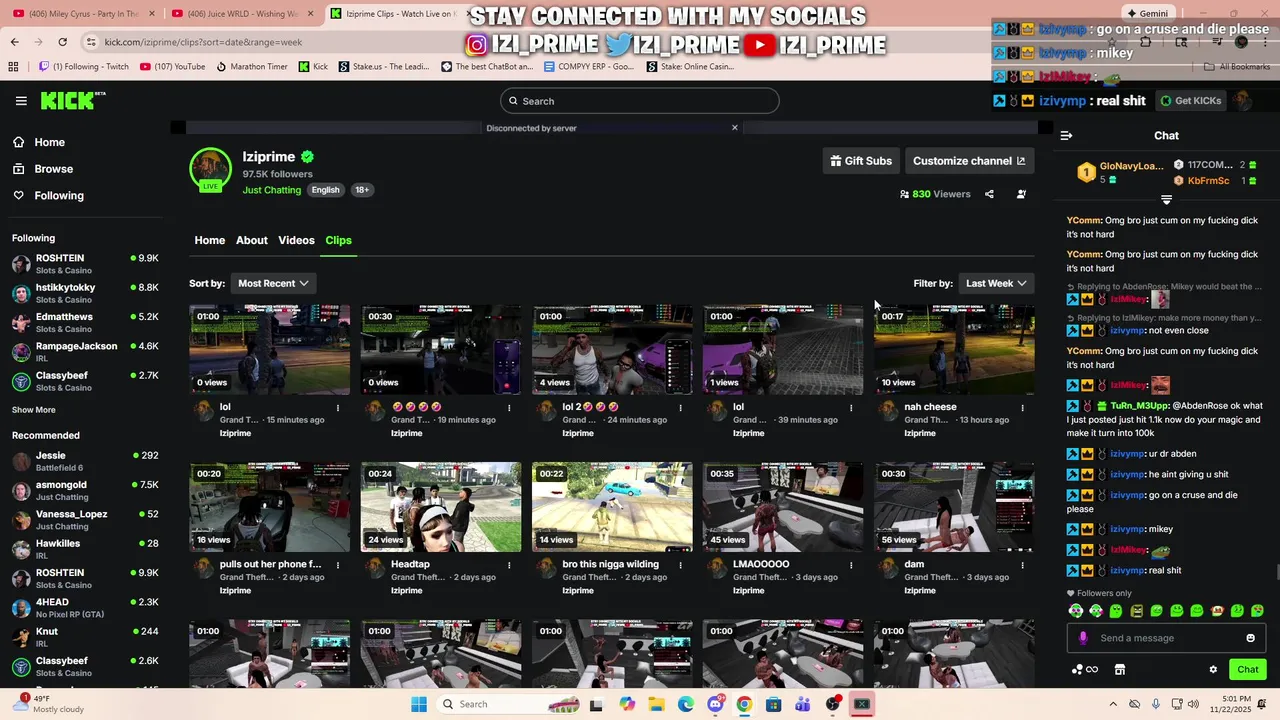Open the chat identity icon in message box
The image size is (1280, 720).
click(1083, 638)
